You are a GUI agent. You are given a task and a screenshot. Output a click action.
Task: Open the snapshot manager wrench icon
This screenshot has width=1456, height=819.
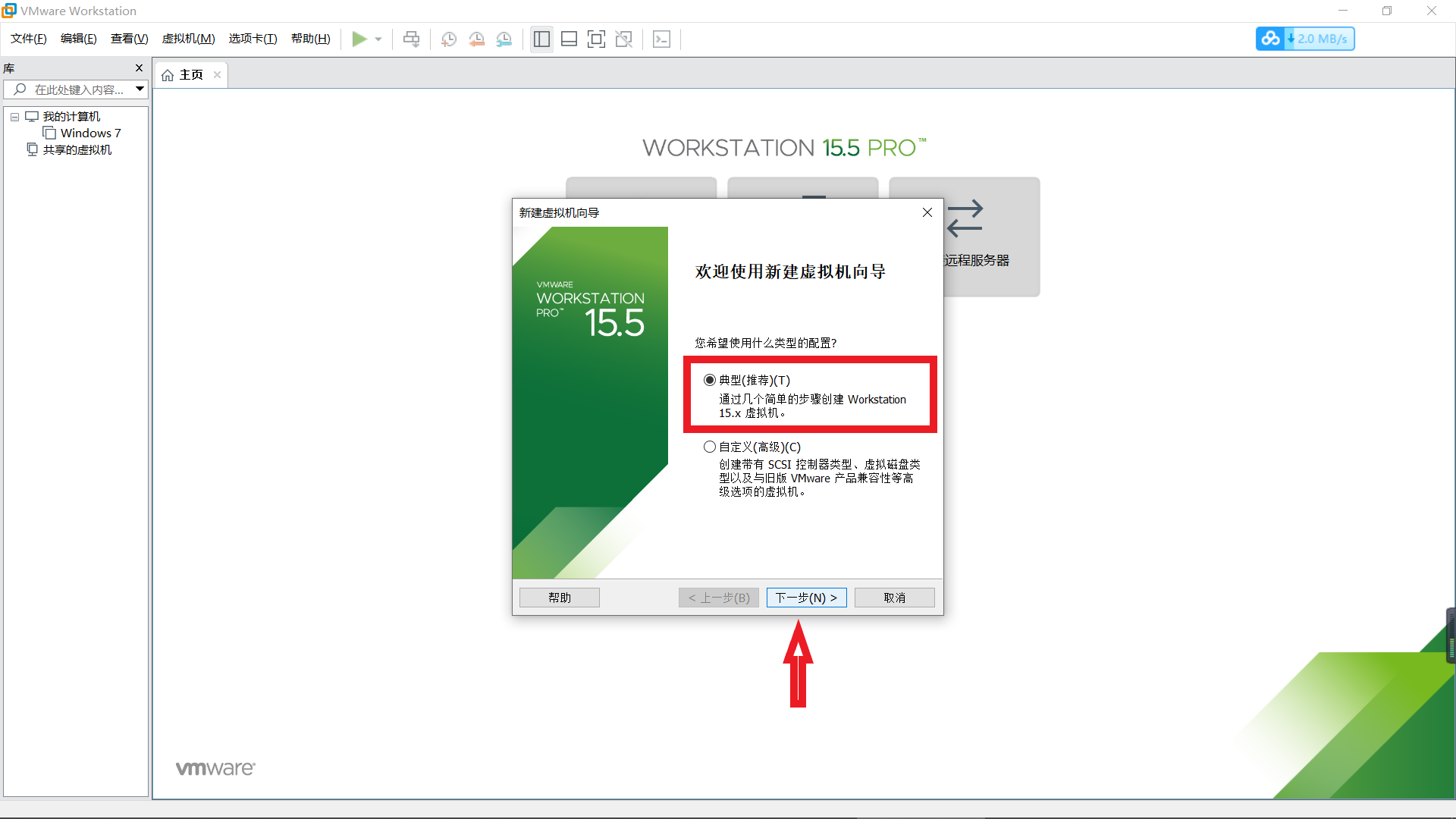coord(504,39)
